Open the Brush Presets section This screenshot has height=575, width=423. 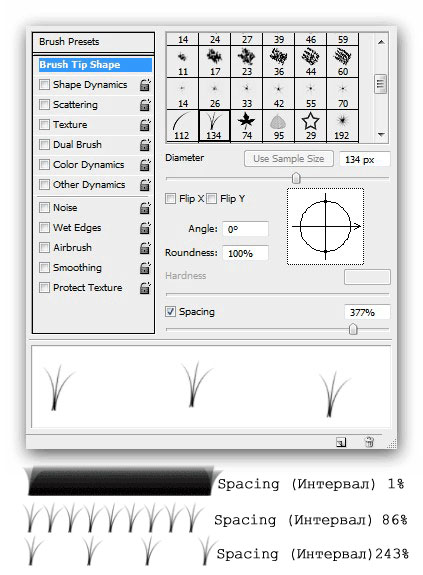pos(93,42)
